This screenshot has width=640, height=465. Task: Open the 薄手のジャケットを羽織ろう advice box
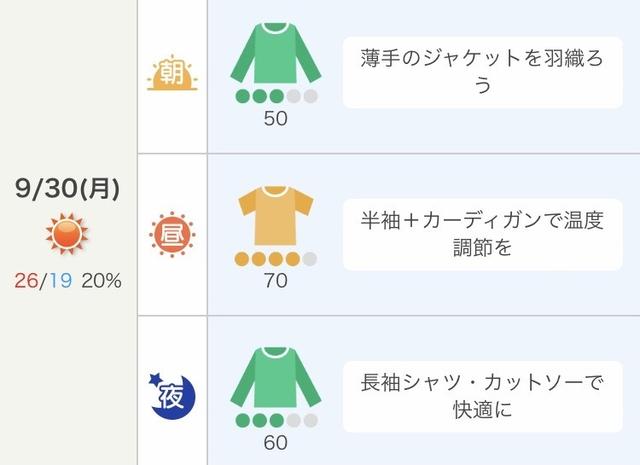(482, 72)
